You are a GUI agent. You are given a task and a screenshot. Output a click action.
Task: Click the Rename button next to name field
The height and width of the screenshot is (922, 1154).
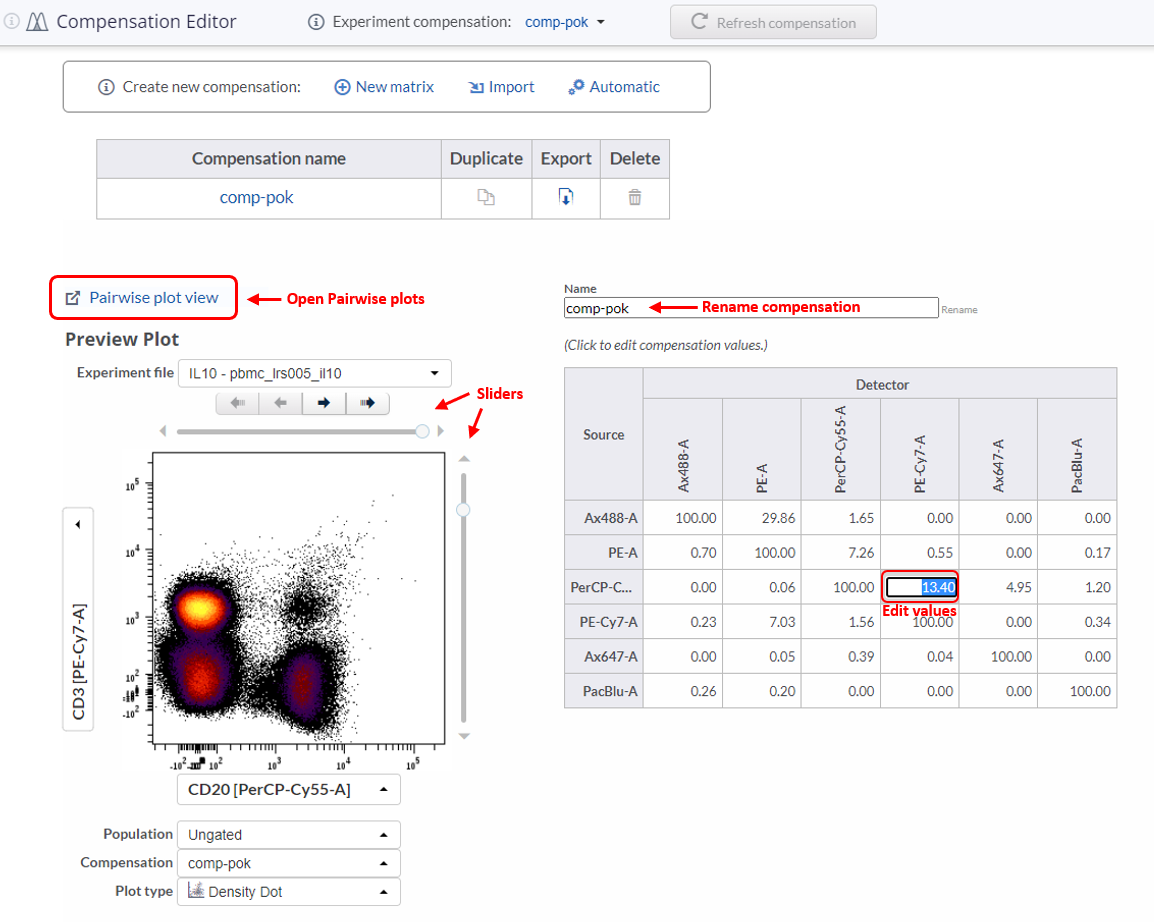click(959, 310)
